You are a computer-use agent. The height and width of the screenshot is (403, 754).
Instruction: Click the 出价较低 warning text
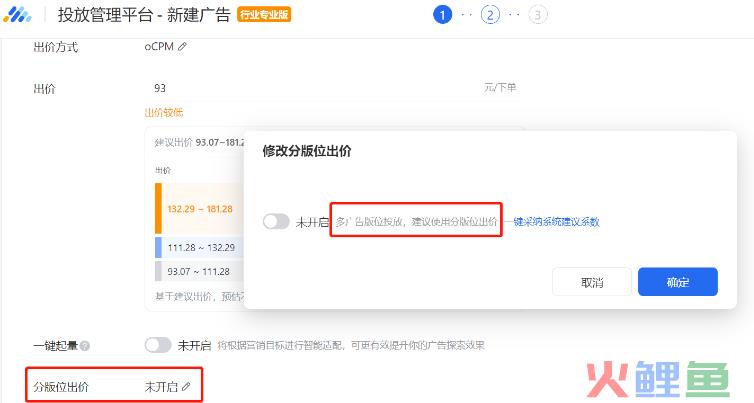point(164,113)
